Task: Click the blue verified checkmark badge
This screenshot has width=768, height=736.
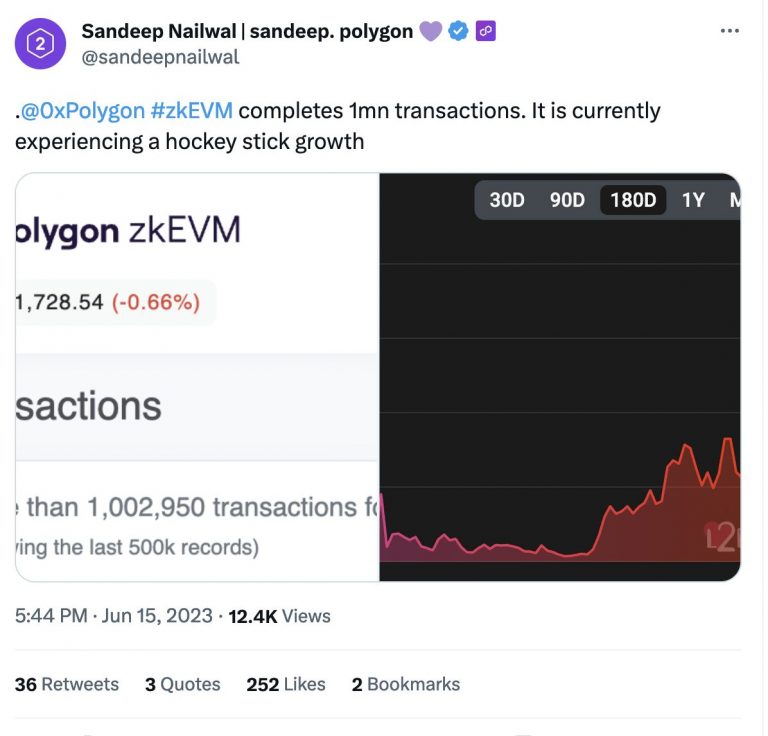Action: tap(458, 31)
